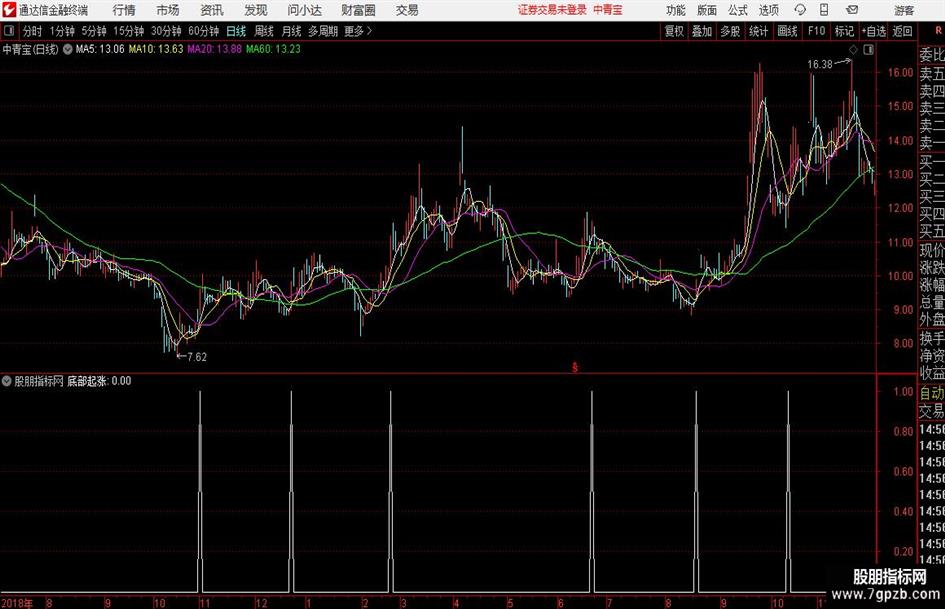The width and height of the screenshot is (945, 609).
Task: Switch to the 月线 monthly tab
Action: coord(291,31)
